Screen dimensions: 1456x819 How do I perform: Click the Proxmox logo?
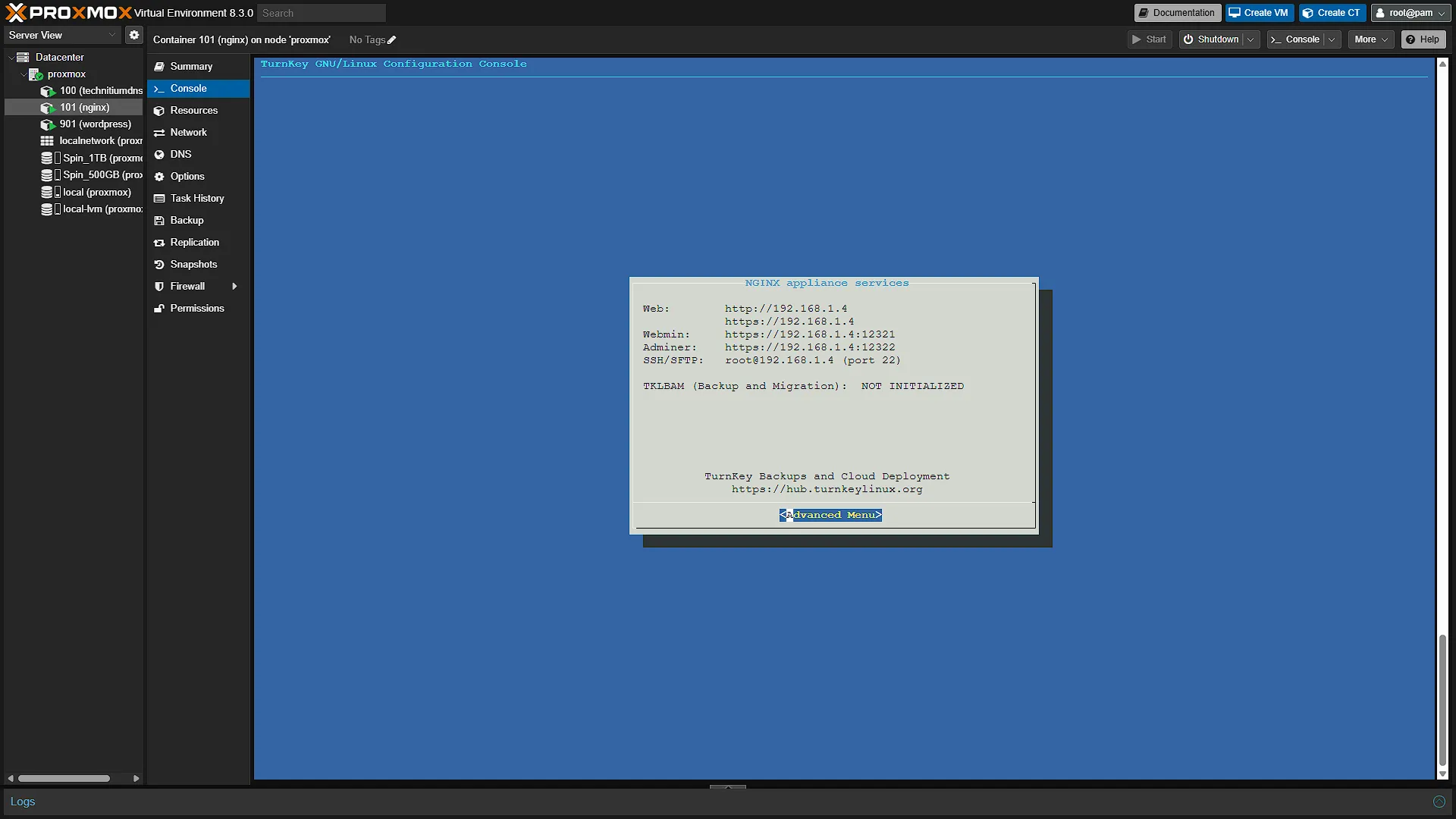pos(68,13)
